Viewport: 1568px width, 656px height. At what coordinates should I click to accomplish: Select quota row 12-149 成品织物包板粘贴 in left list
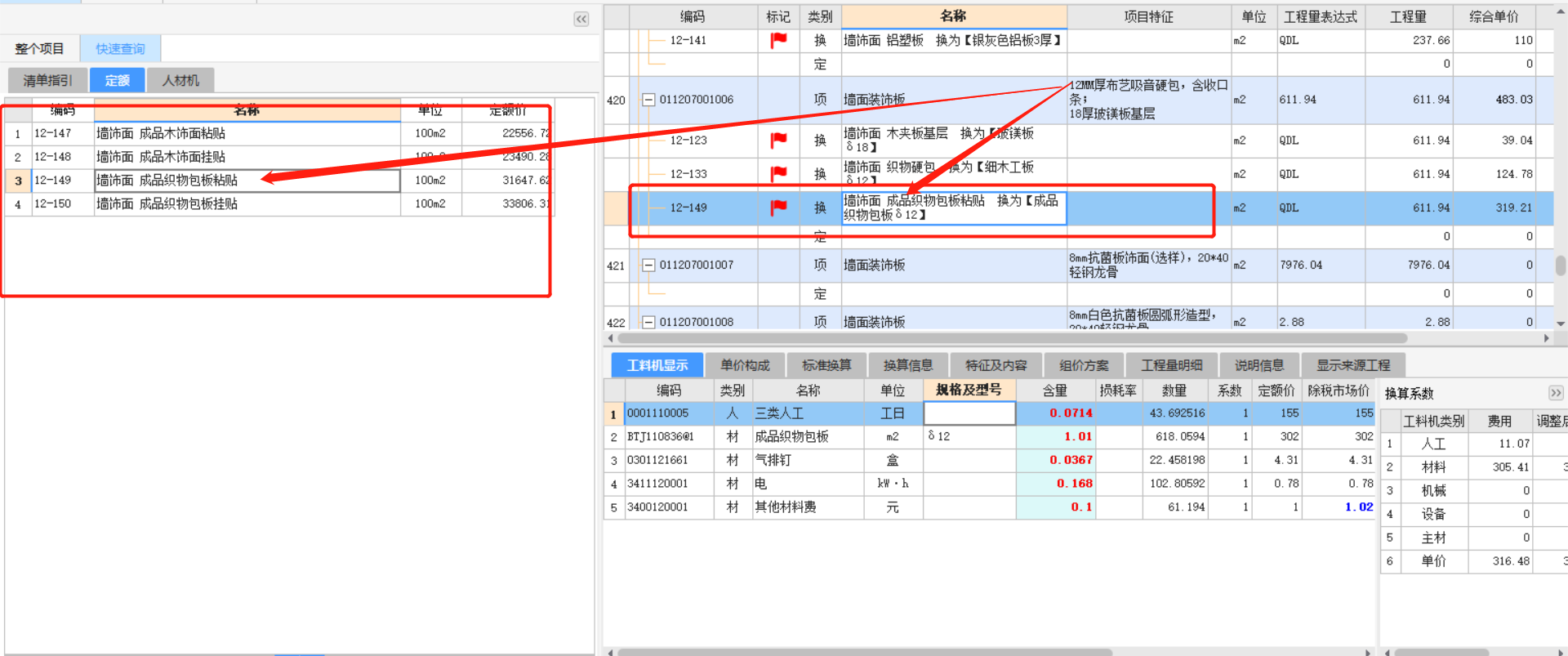279,181
